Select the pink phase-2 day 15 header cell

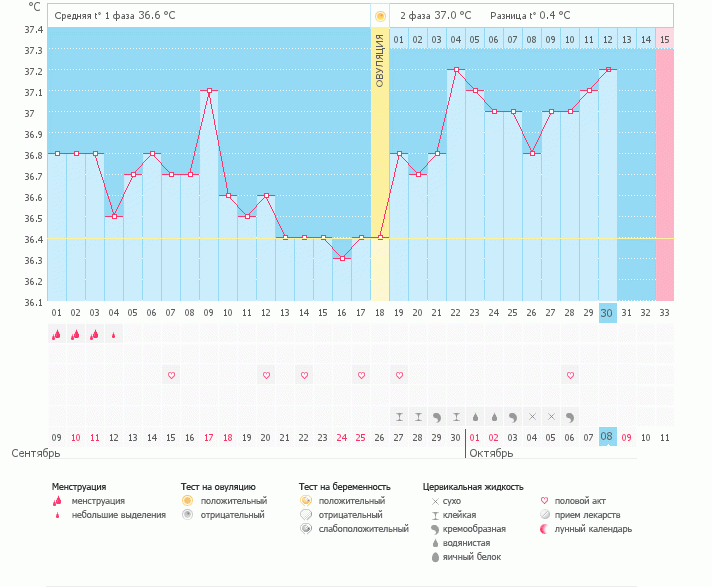[664, 39]
